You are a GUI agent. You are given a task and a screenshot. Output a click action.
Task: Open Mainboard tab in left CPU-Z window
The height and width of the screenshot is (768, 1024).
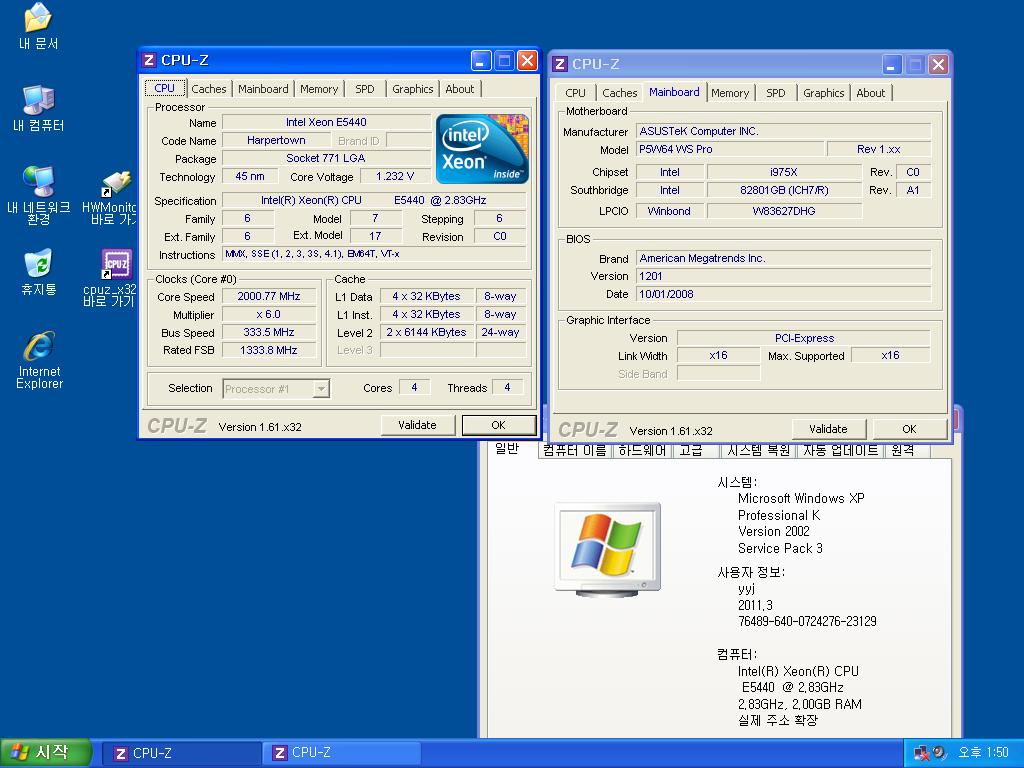[263, 89]
